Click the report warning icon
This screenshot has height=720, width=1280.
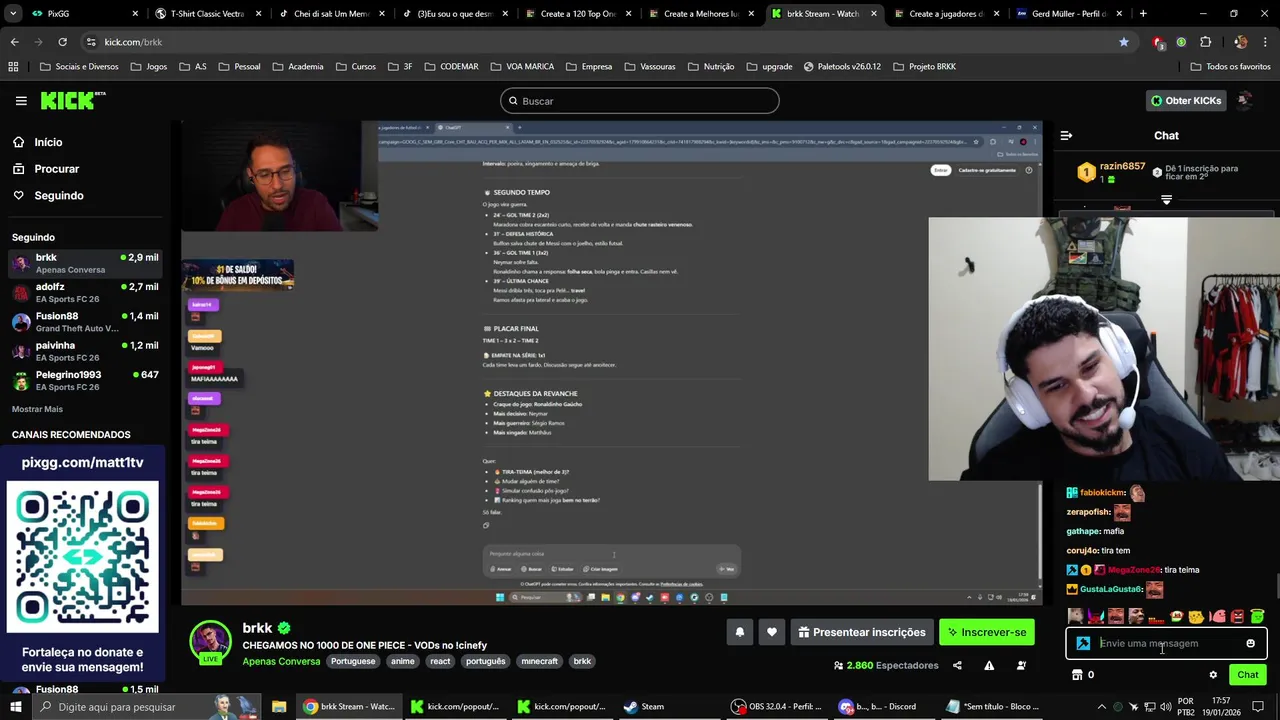tap(989, 665)
